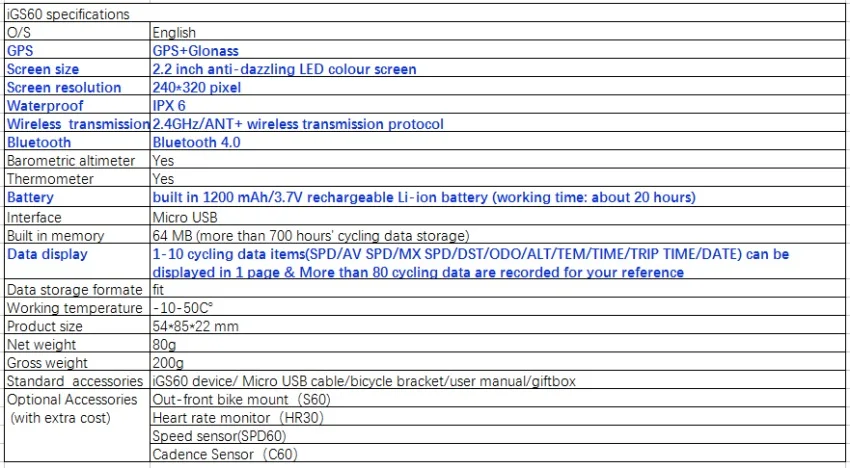Click the 'Thermometer' label cell
Image resolution: width=850 pixels, height=468 pixels.
[x=78, y=178]
